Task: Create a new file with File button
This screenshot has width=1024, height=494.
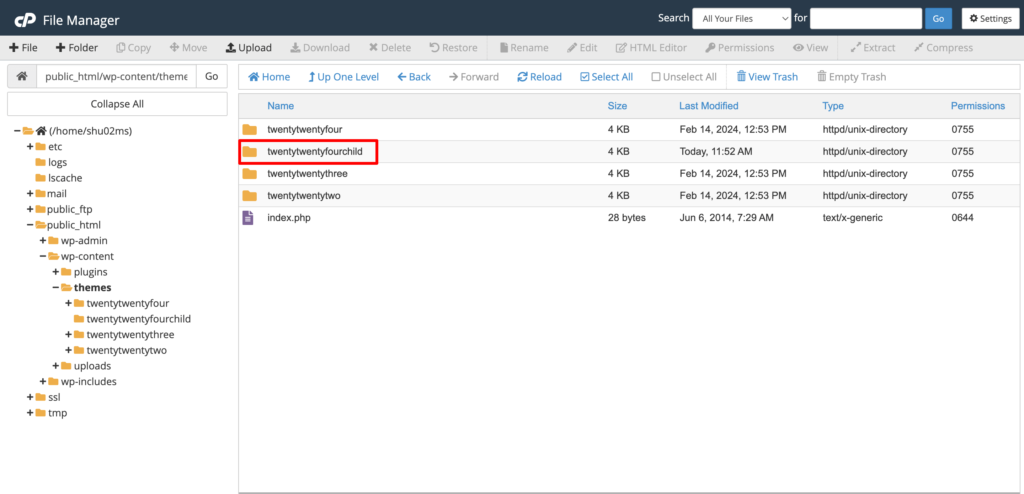Action: pos(24,48)
